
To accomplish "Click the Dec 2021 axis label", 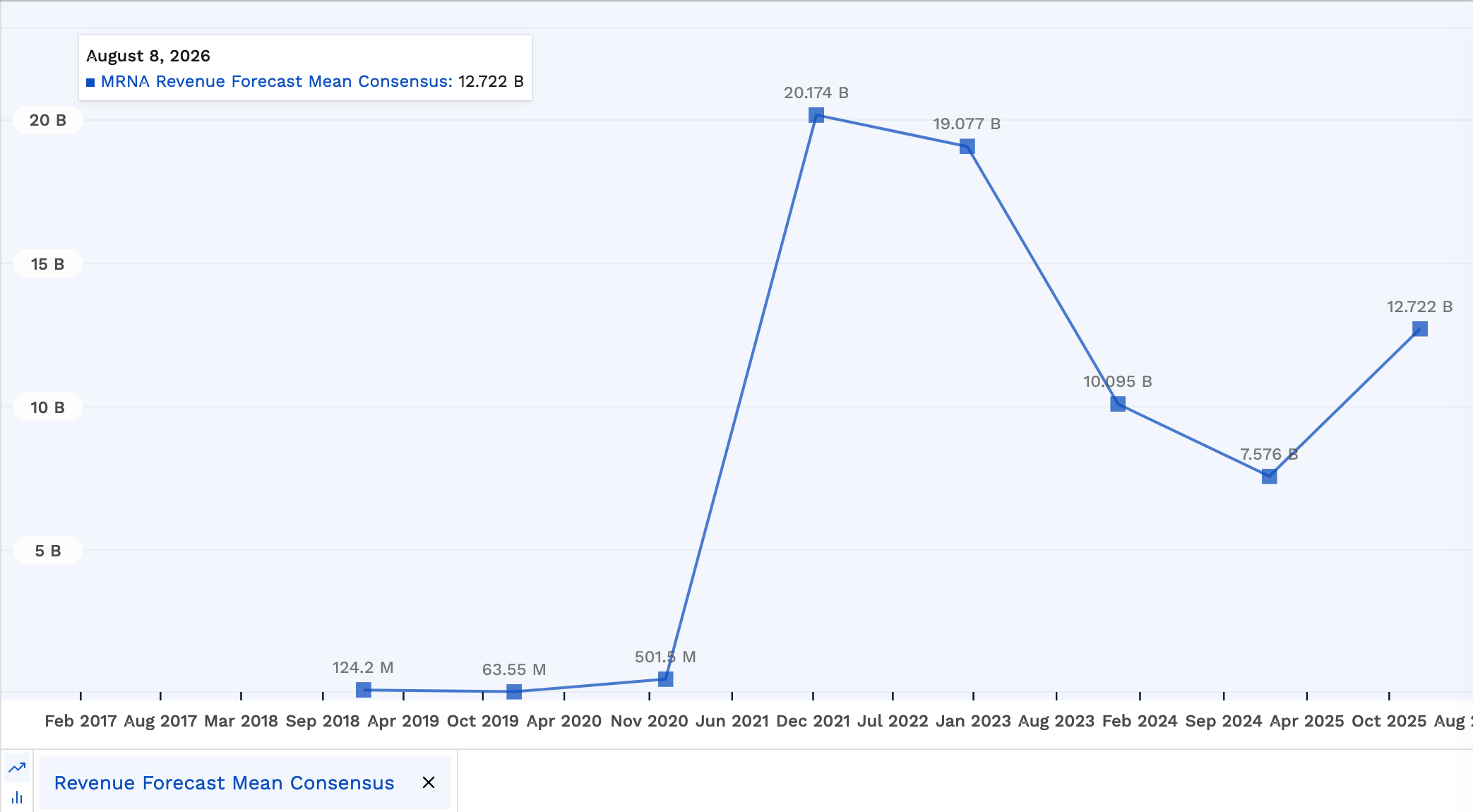I will click(813, 721).
